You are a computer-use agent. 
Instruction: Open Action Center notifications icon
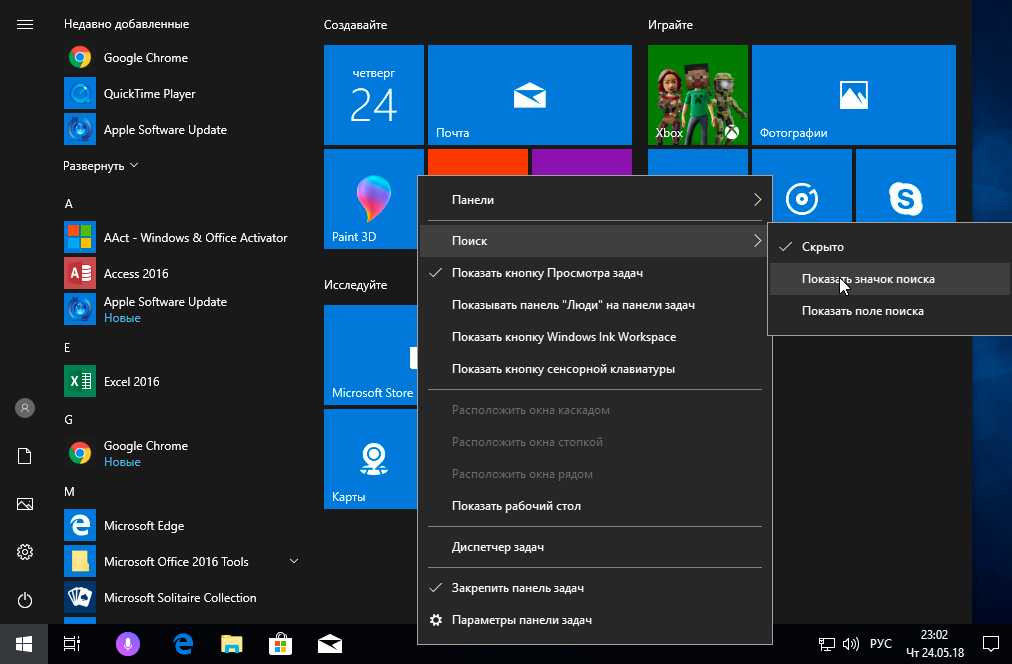click(991, 644)
